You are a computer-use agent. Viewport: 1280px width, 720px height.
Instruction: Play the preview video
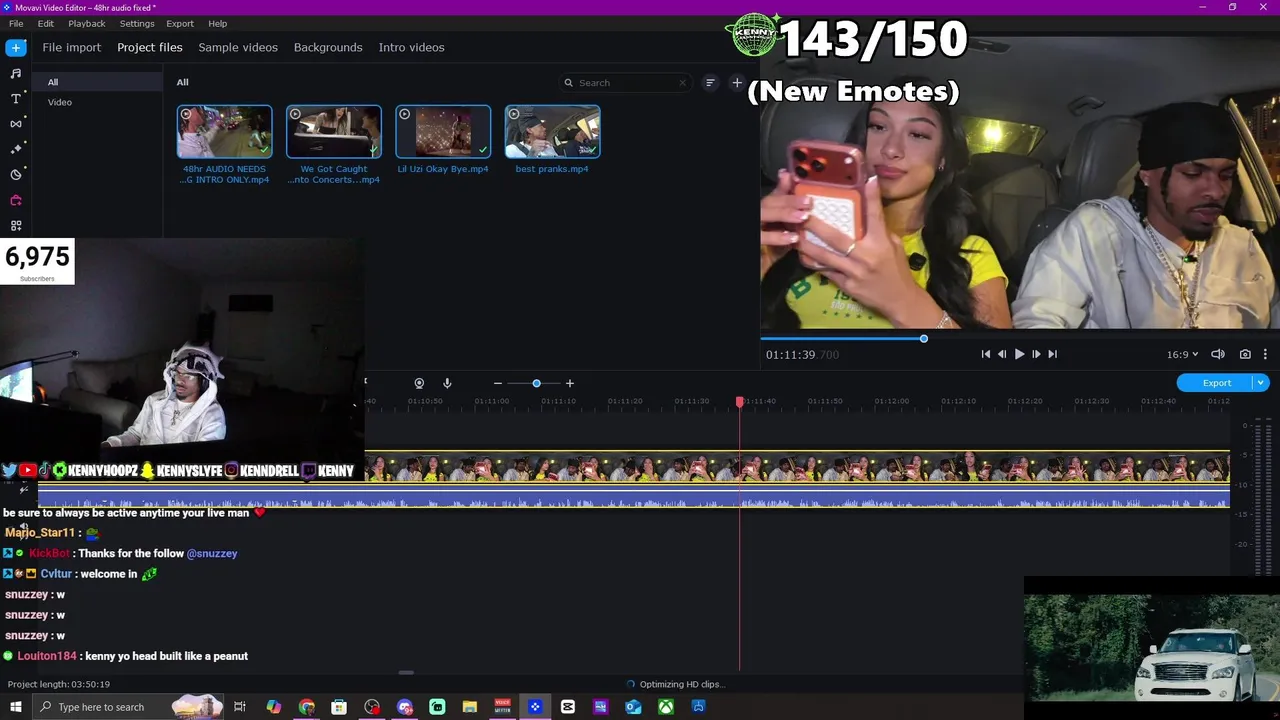tap(1019, 354)
